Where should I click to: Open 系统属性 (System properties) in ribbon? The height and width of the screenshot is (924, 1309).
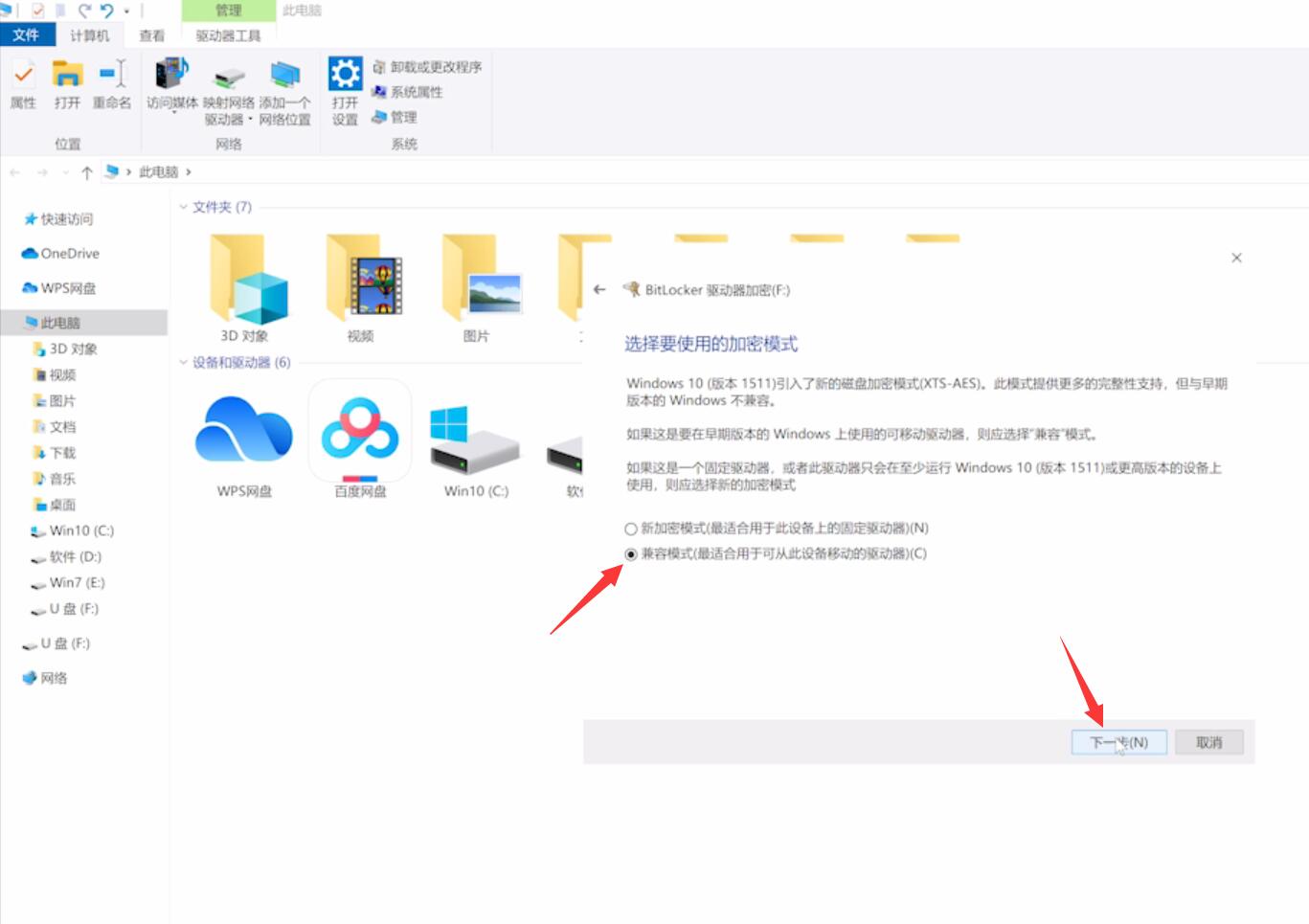pyautogui.click(x=408, y=92)
